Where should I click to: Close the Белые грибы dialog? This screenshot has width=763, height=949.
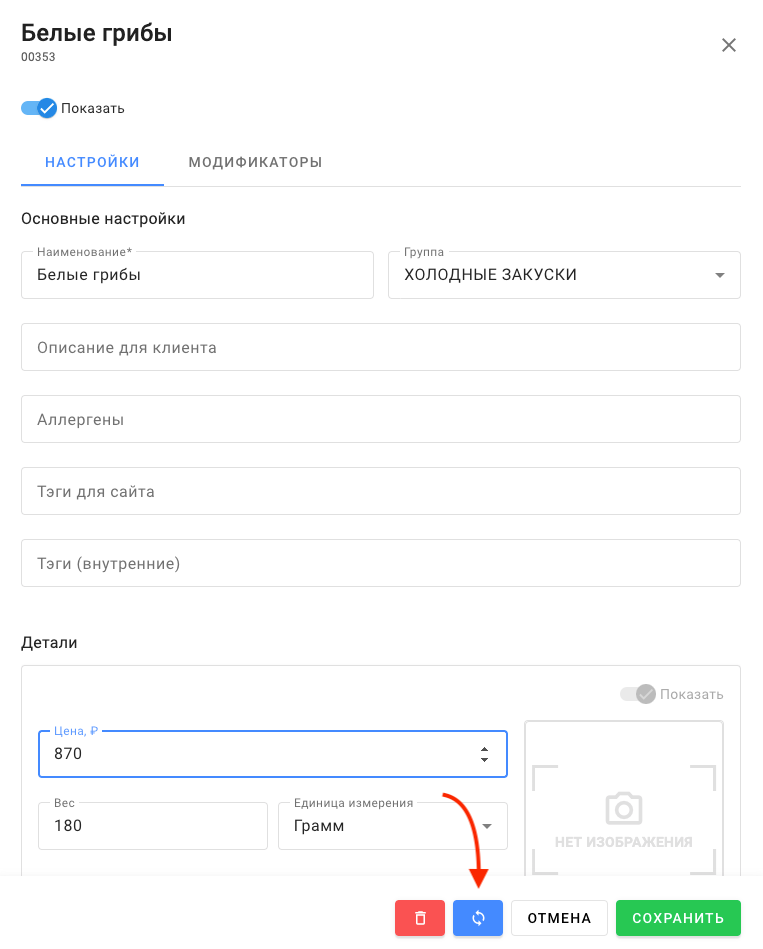point(729,45)
